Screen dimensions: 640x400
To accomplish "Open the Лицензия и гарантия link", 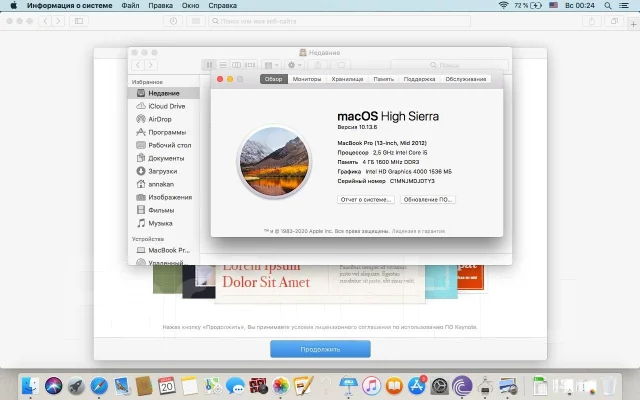I will [418, 231].
